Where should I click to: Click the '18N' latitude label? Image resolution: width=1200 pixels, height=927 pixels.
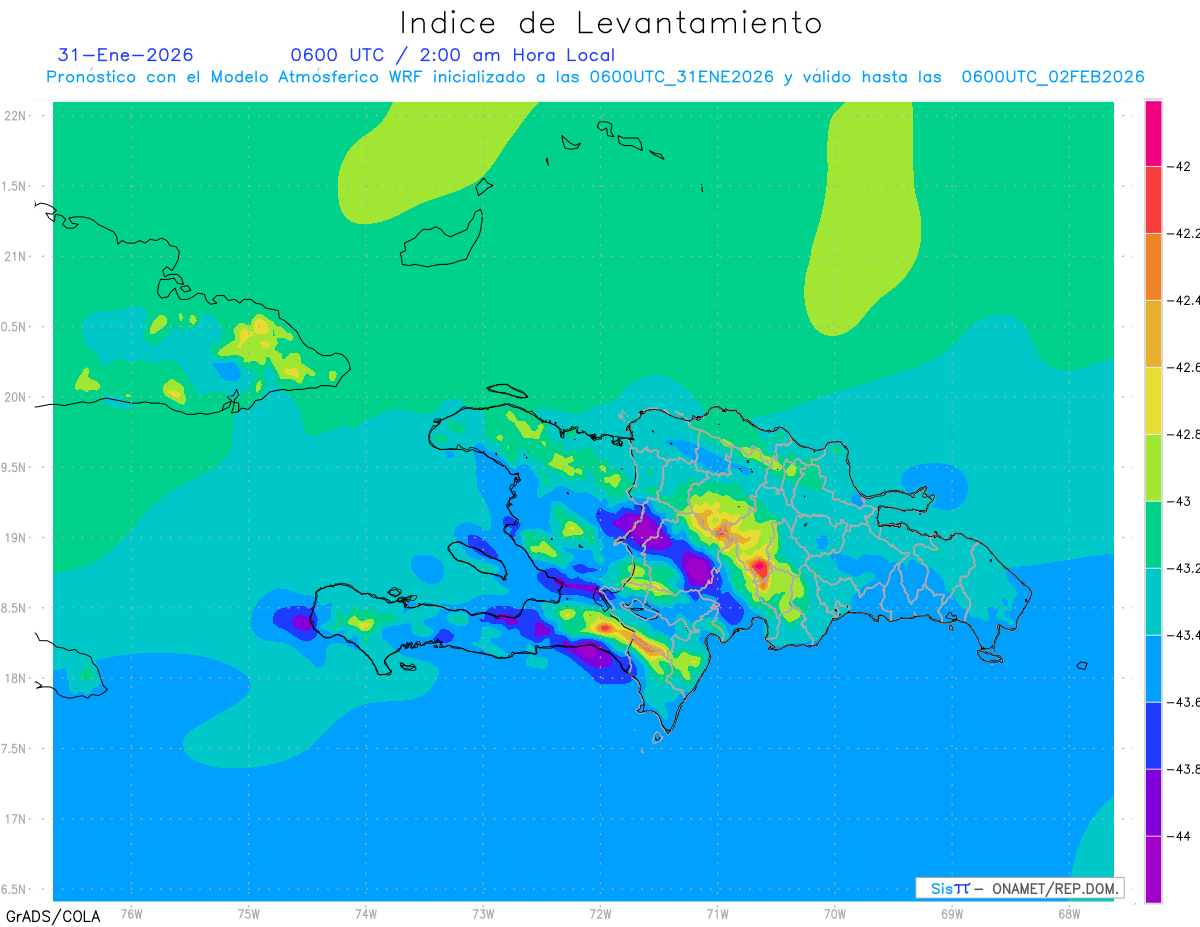pos(17,678)
